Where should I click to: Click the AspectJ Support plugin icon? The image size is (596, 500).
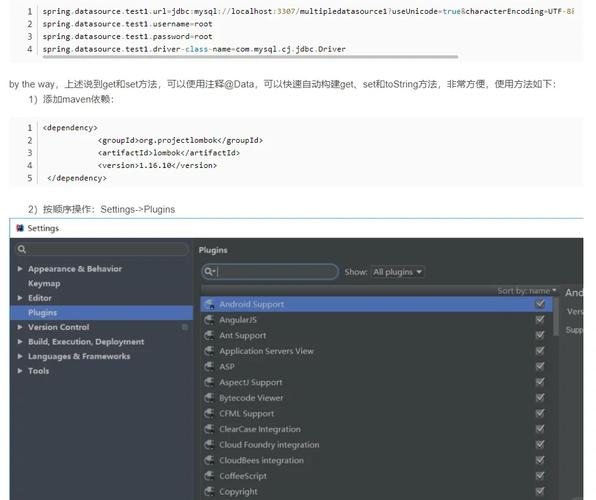pyautogui.click(x=209, y=382)
